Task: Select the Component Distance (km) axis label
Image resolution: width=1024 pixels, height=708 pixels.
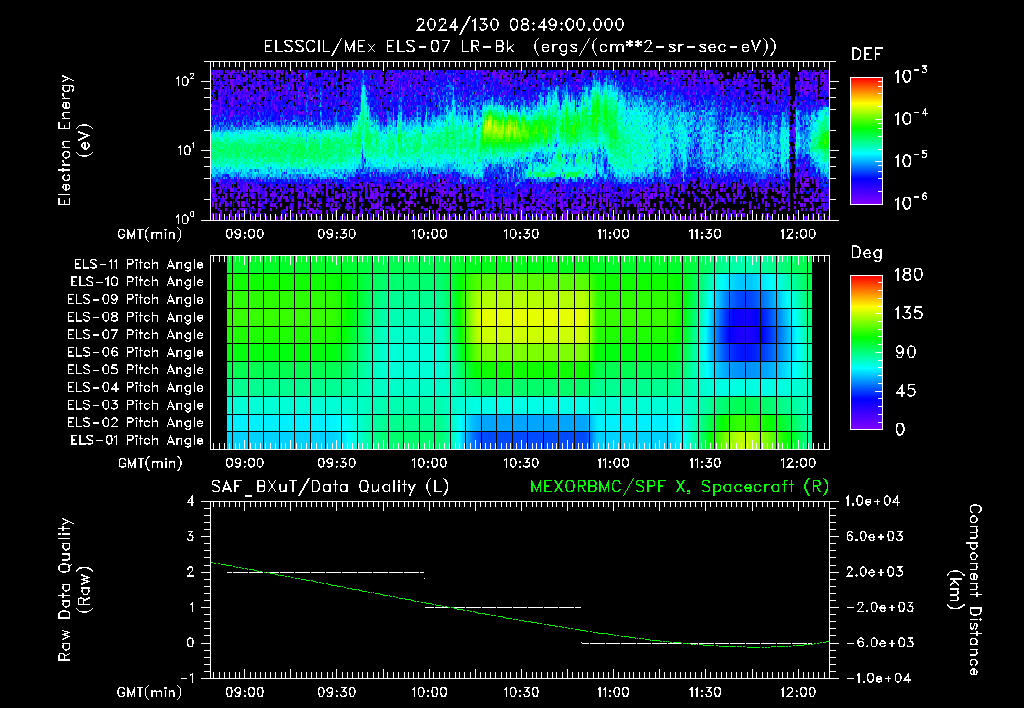Action: [x=965, y=590]
